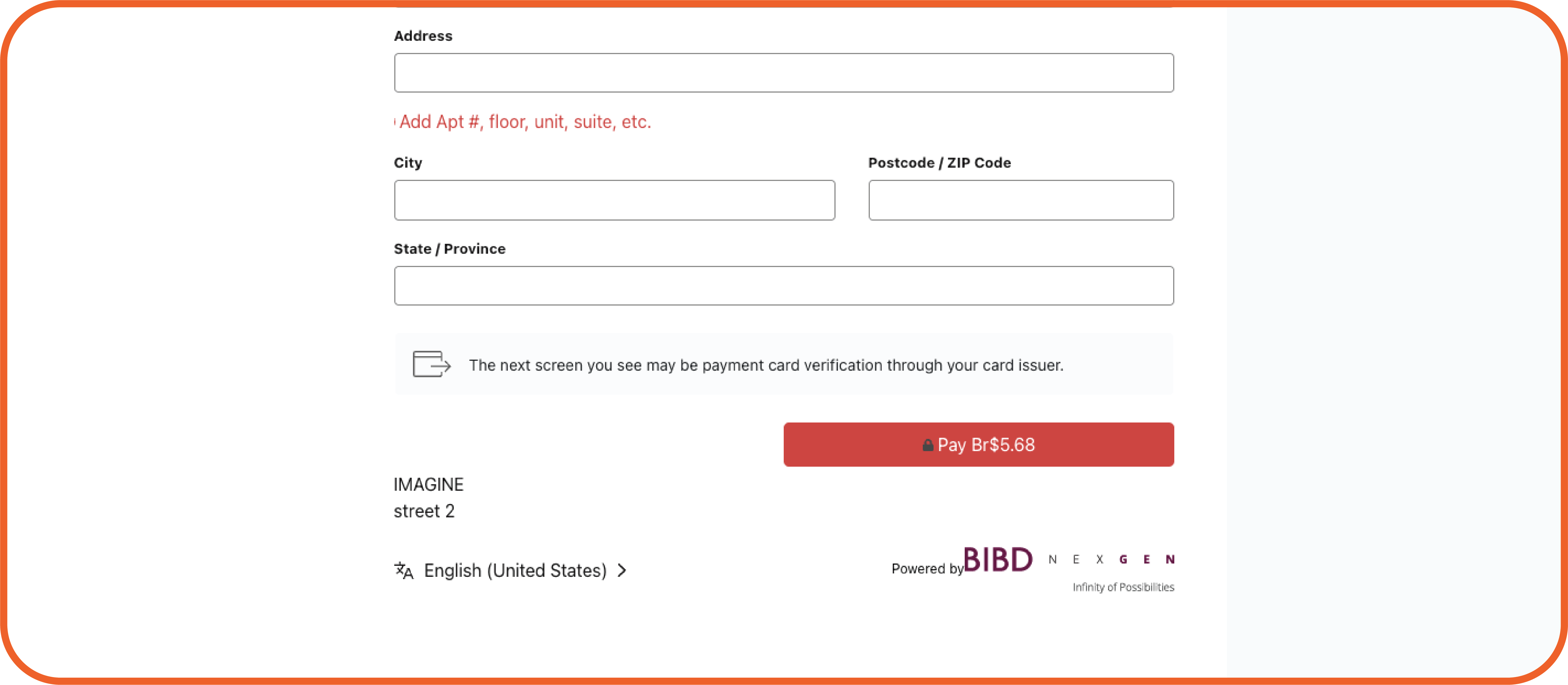This screenshot has width=1568, height=685.
Task: Click the translate language icon
Action: pos(404,571)
